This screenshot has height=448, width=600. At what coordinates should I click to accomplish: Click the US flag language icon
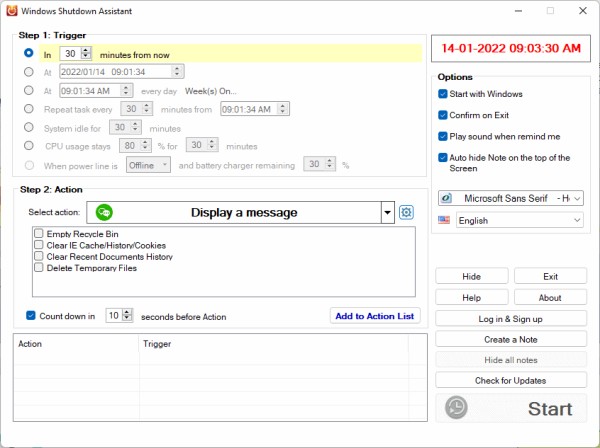click(x=444, y=220)
